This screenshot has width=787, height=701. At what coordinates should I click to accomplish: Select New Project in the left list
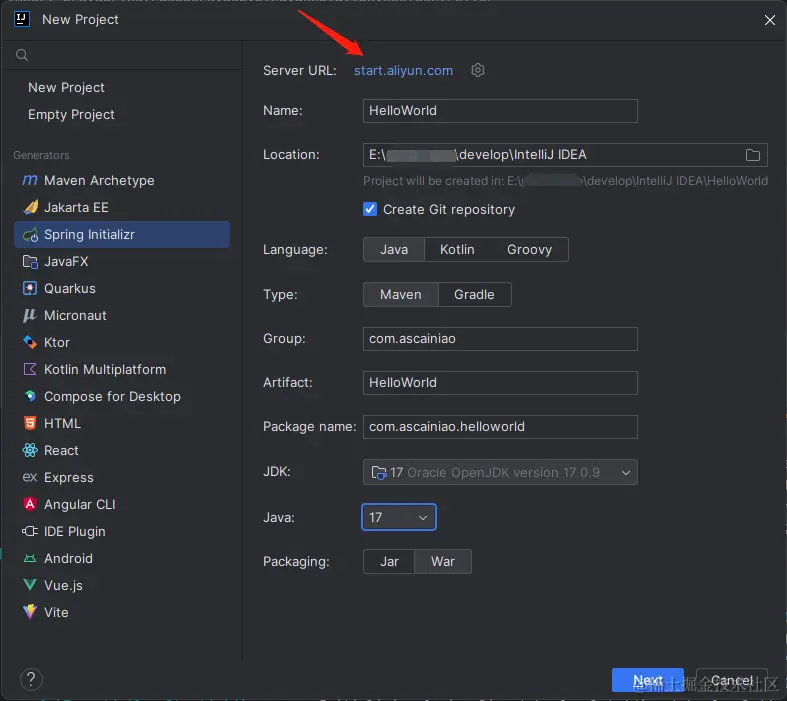pos(66,87)
